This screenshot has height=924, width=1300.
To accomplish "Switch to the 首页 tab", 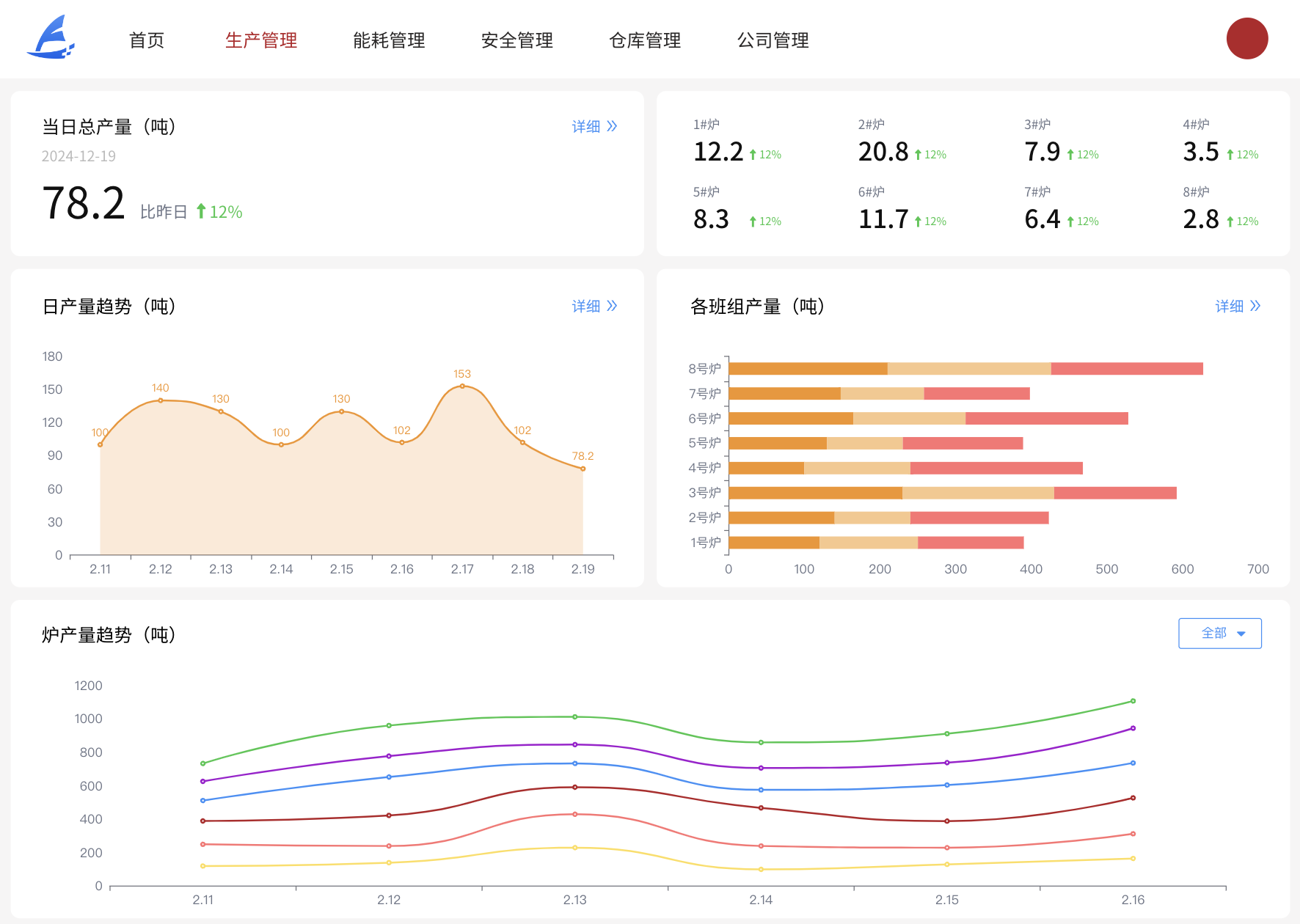I will click(x=147, y=40).
